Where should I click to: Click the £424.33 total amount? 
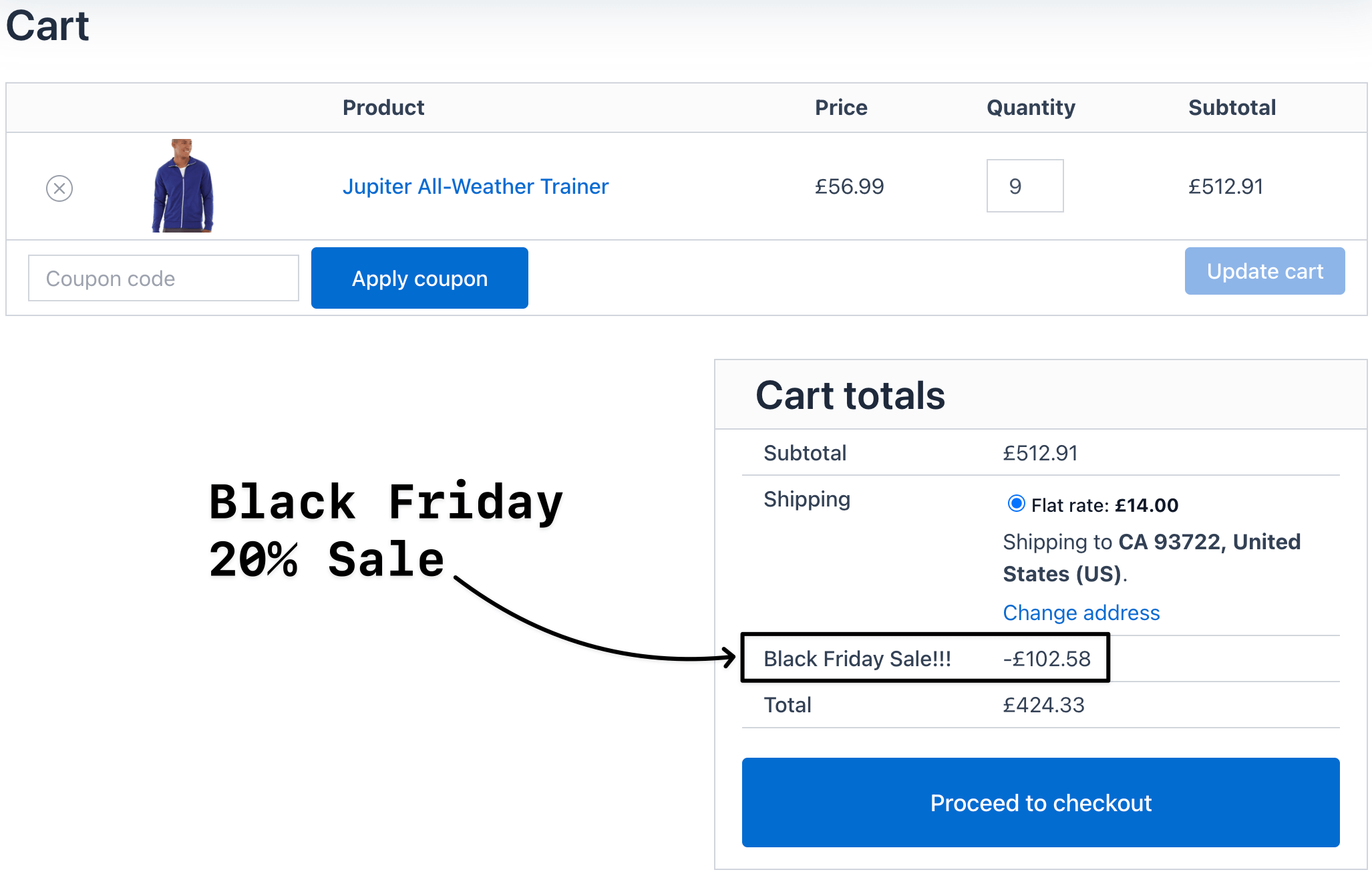[1043, 705]
